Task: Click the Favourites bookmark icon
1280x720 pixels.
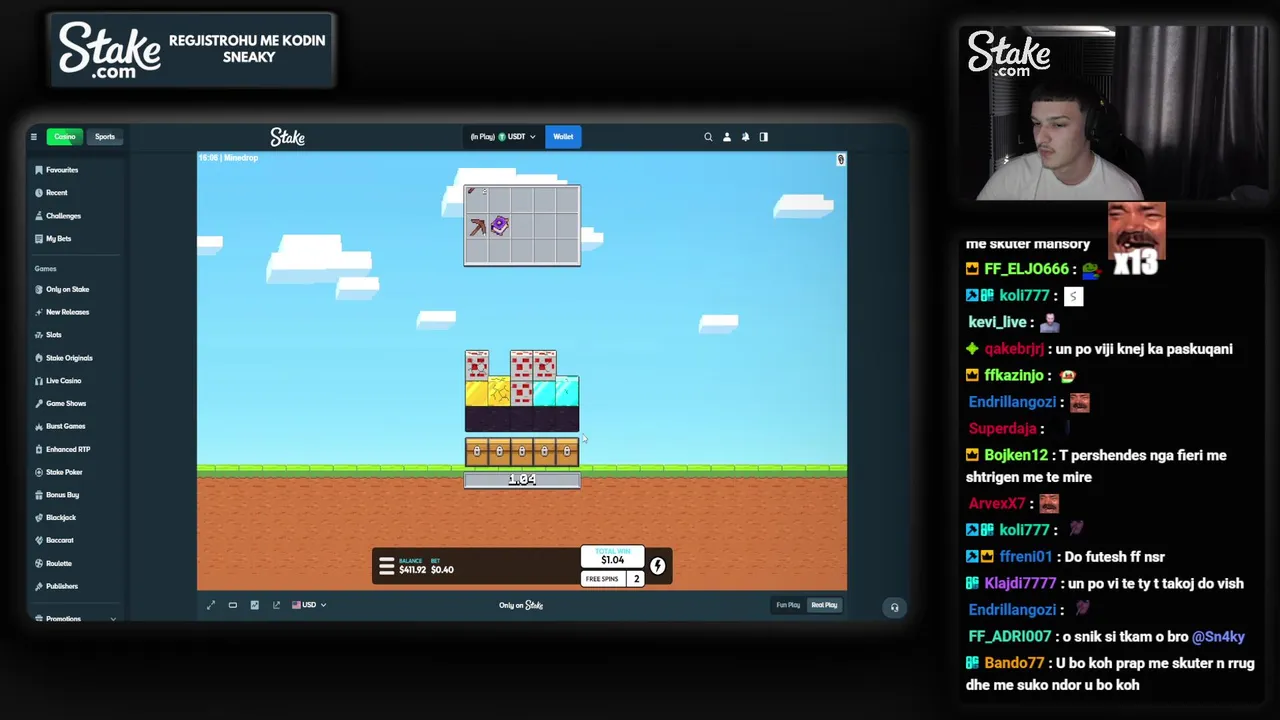Action: click(x=39, y=170)
